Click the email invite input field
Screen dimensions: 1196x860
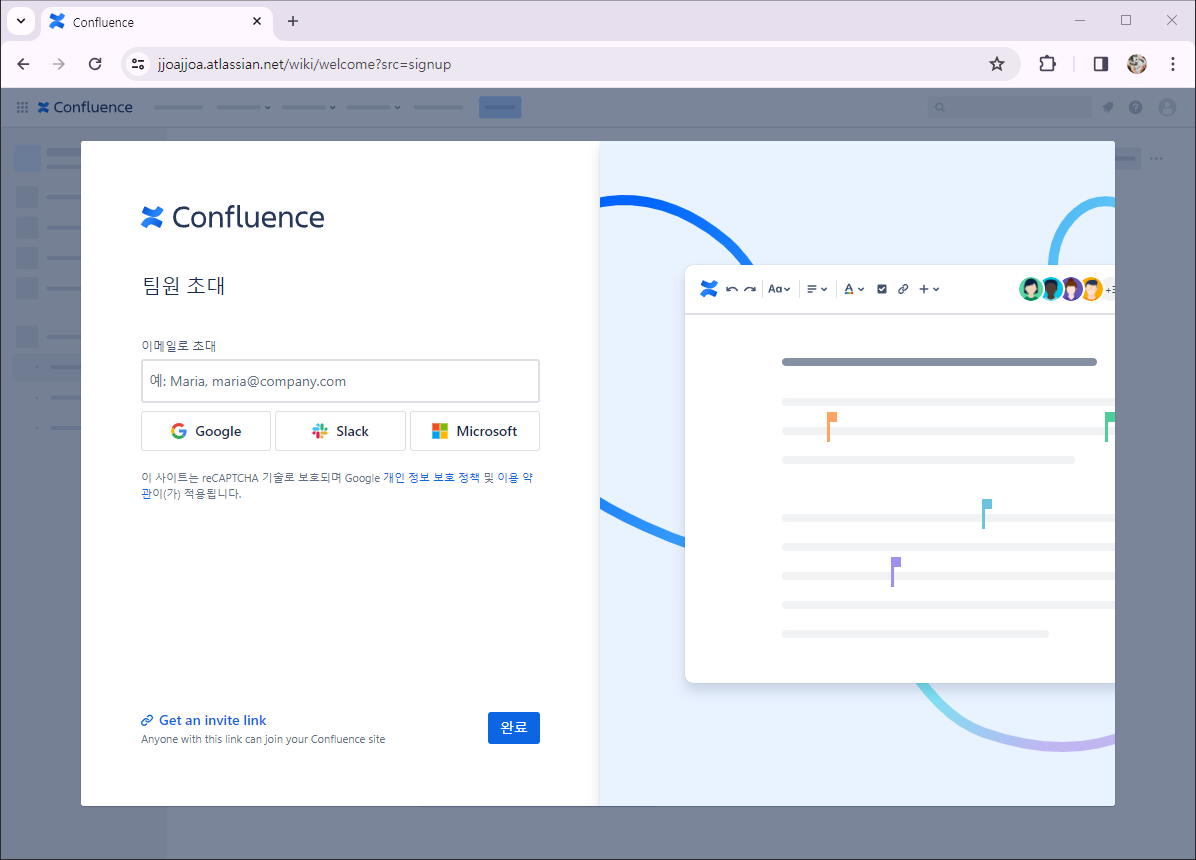point(340,381)
